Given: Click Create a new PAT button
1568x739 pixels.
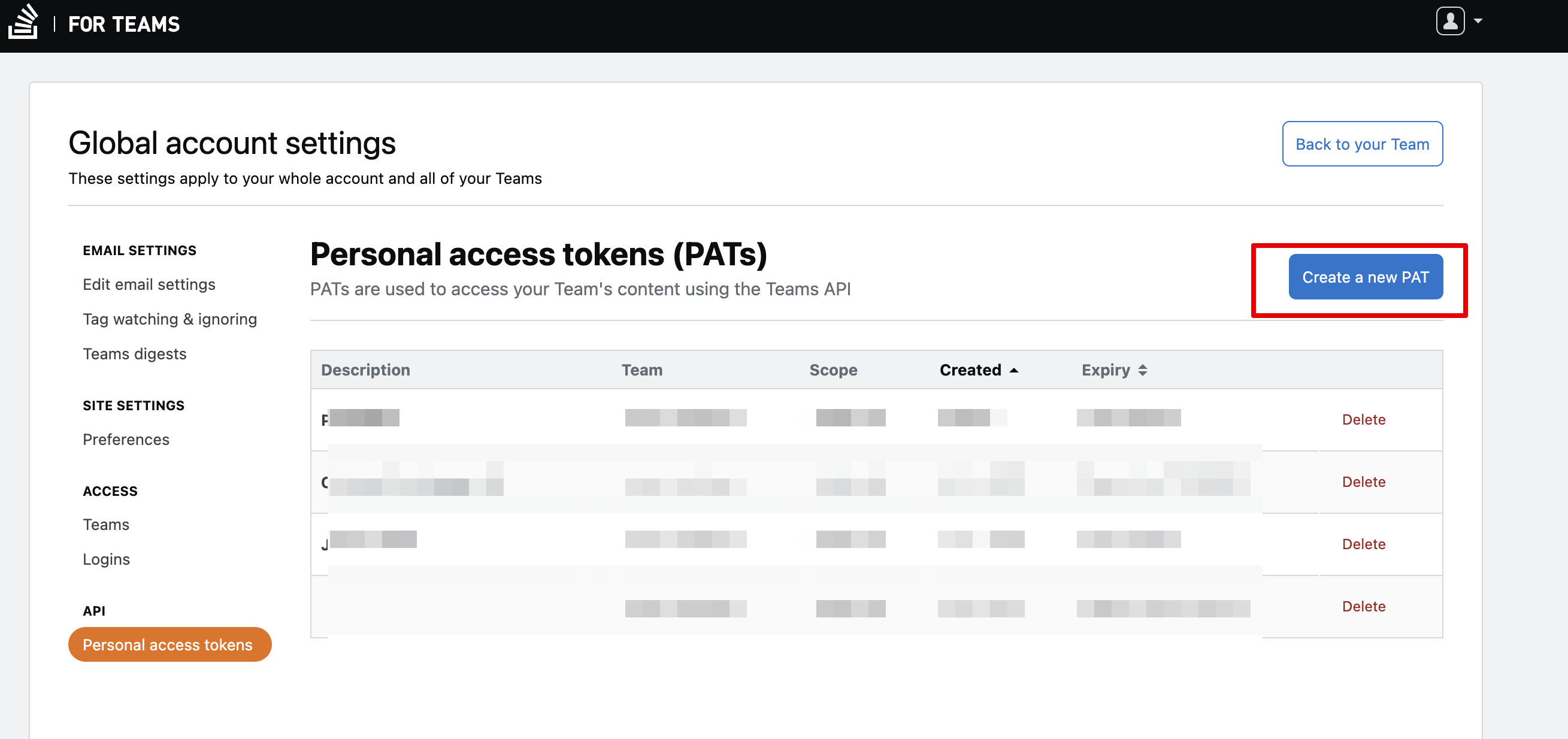Looking at the screenshot, I should (1365, 277).
